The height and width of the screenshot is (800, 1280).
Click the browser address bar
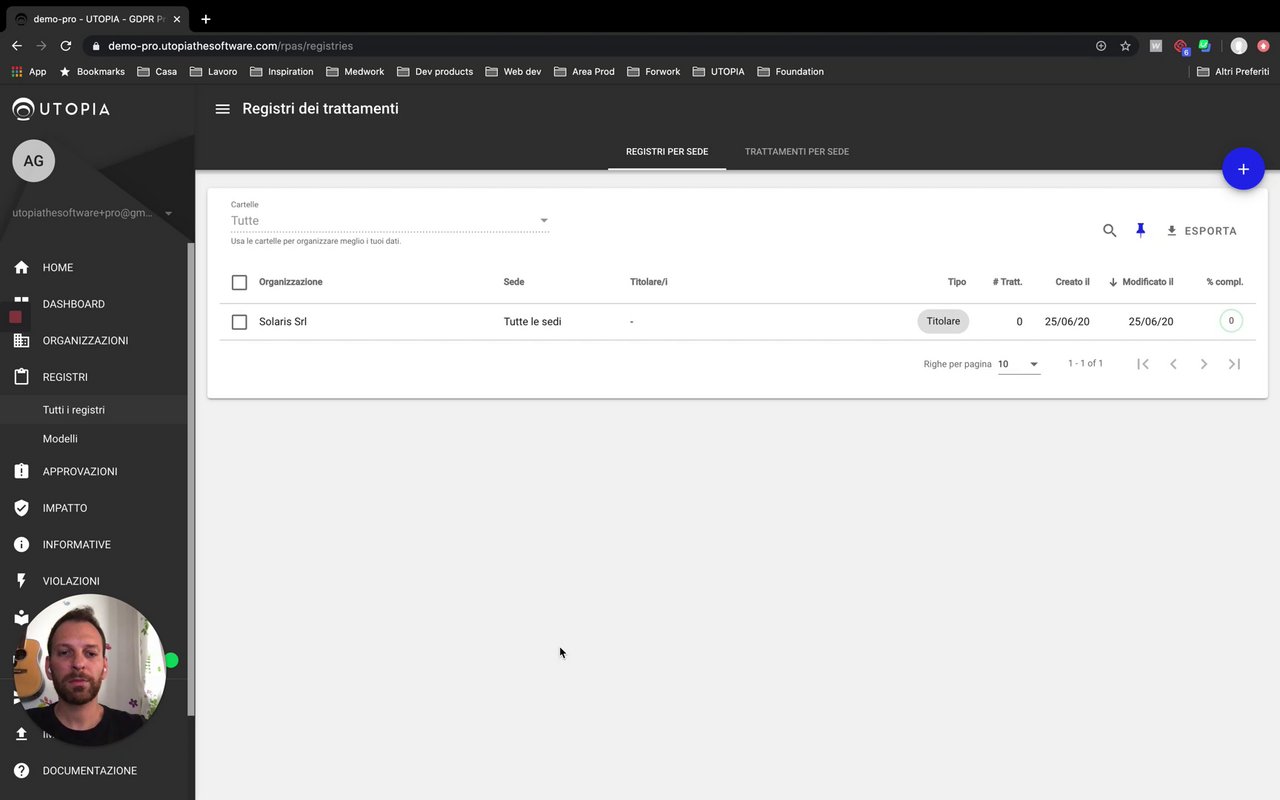pyautogui.click(x=590, y=46)
